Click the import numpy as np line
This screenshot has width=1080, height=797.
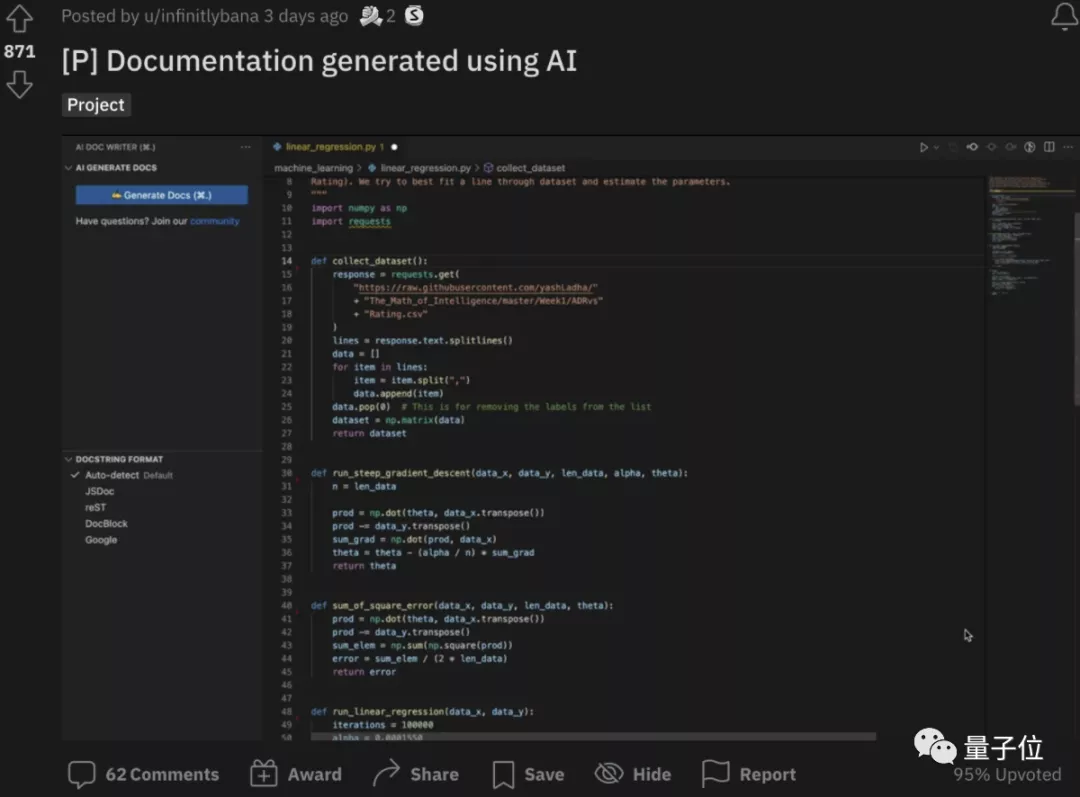pyautogui.click(x=359, y=208)
